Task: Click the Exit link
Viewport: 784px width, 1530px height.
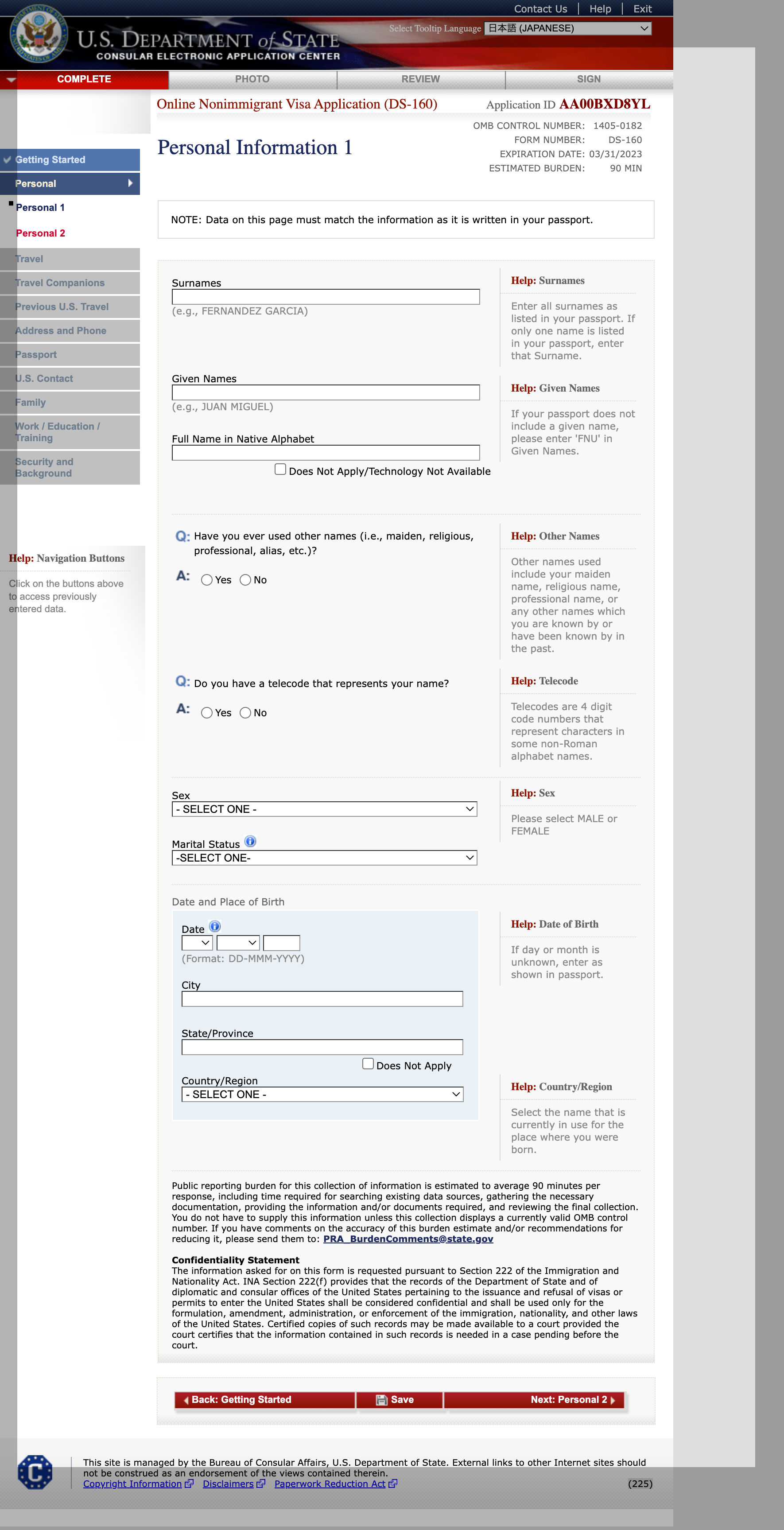Action: [x=642, y=9]
